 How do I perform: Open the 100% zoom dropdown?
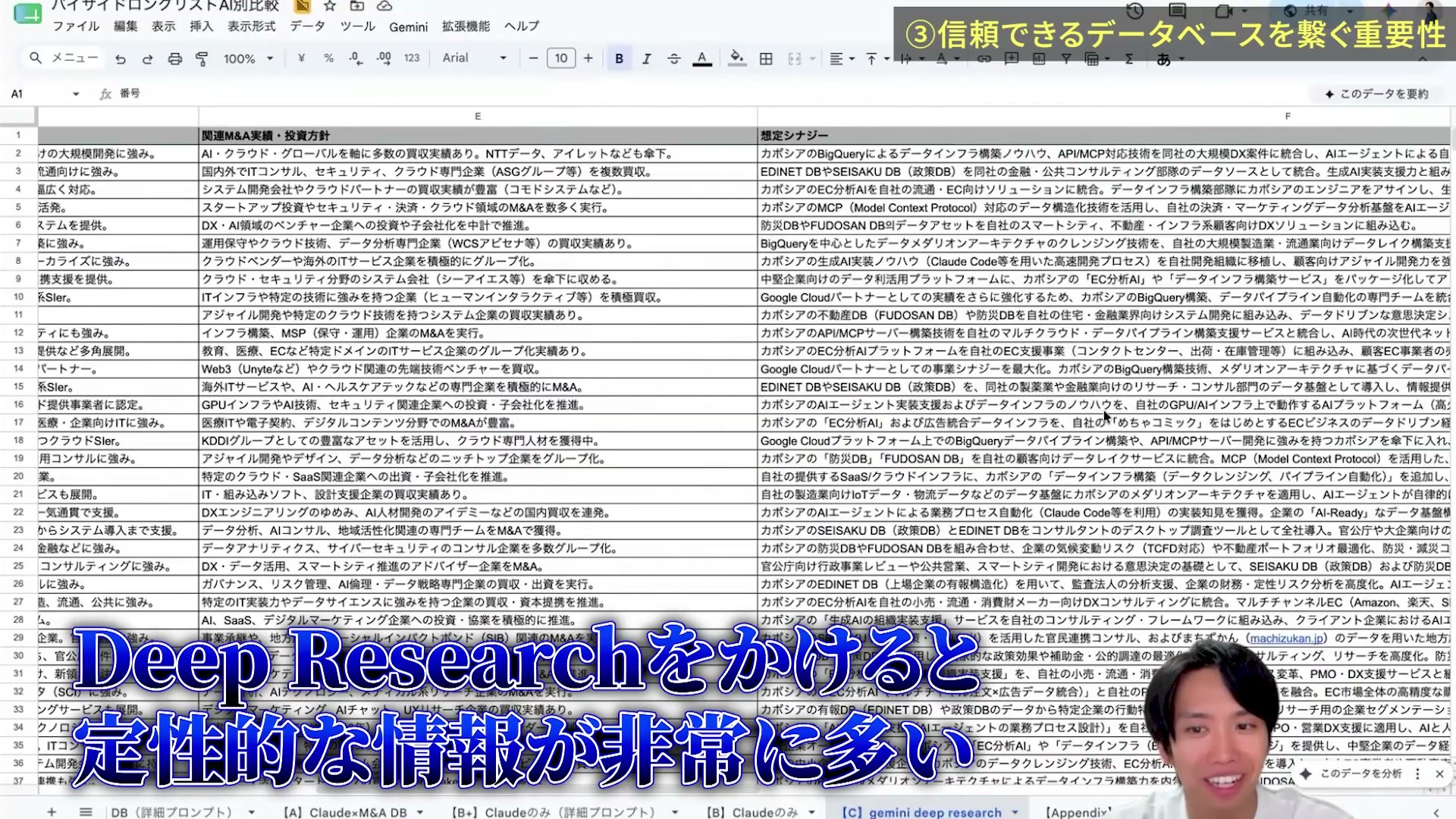click(248, 58)
